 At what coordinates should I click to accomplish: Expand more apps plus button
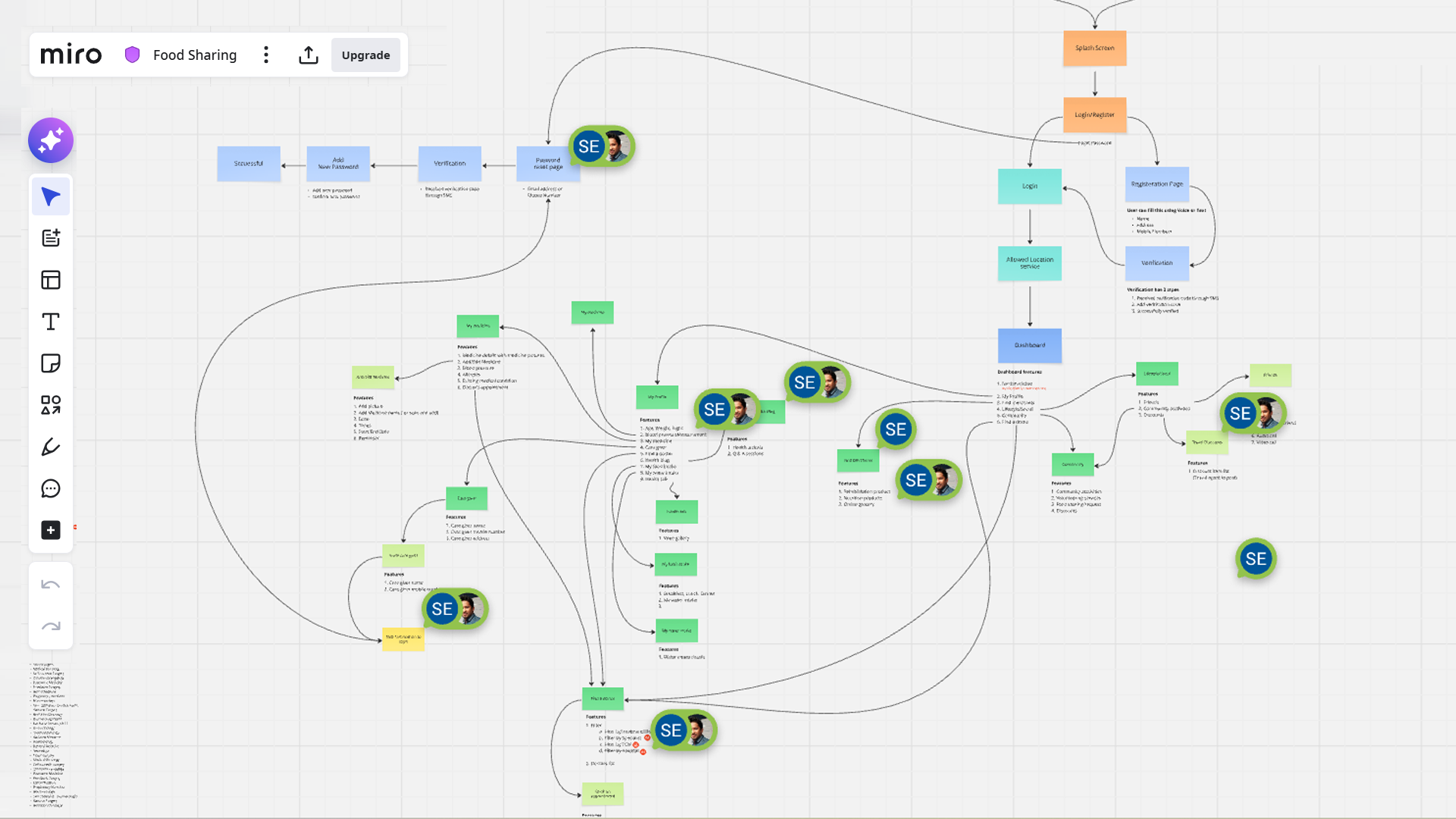pos(51,530)
